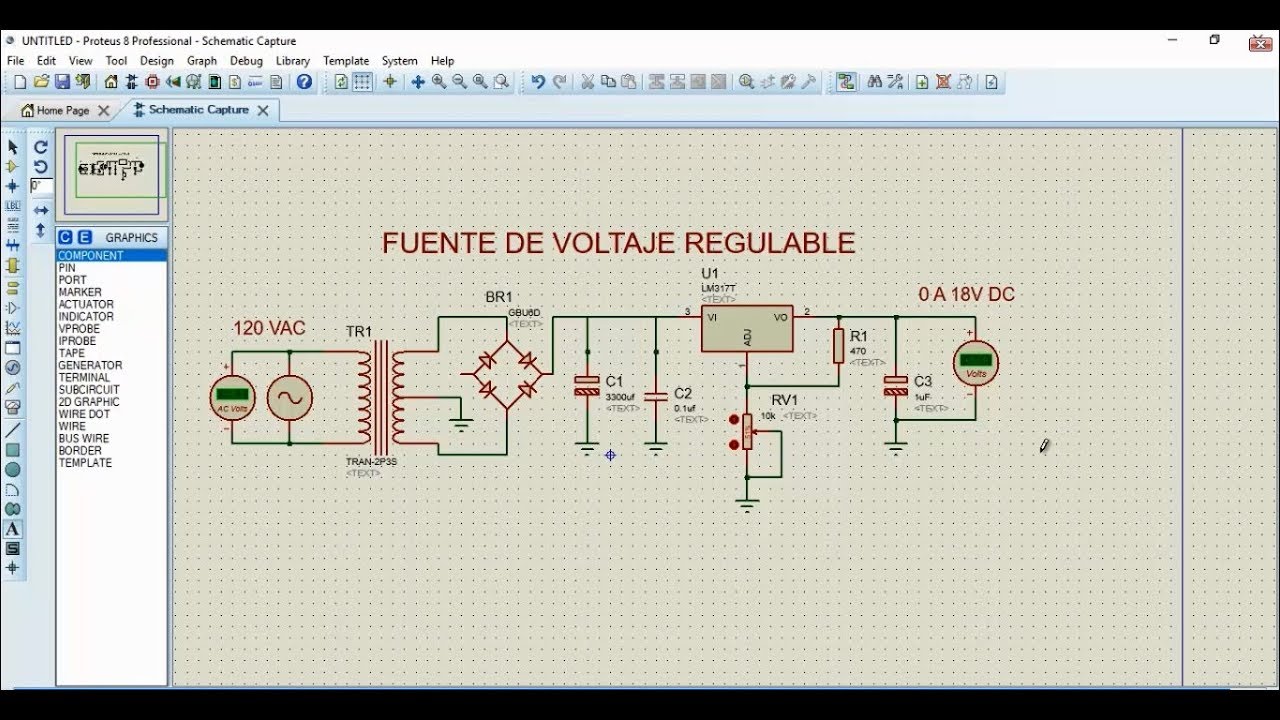Click the Y-Mirror vertical flip icon
Viewport: 1280px width, 720px height.
click(41, 230)
